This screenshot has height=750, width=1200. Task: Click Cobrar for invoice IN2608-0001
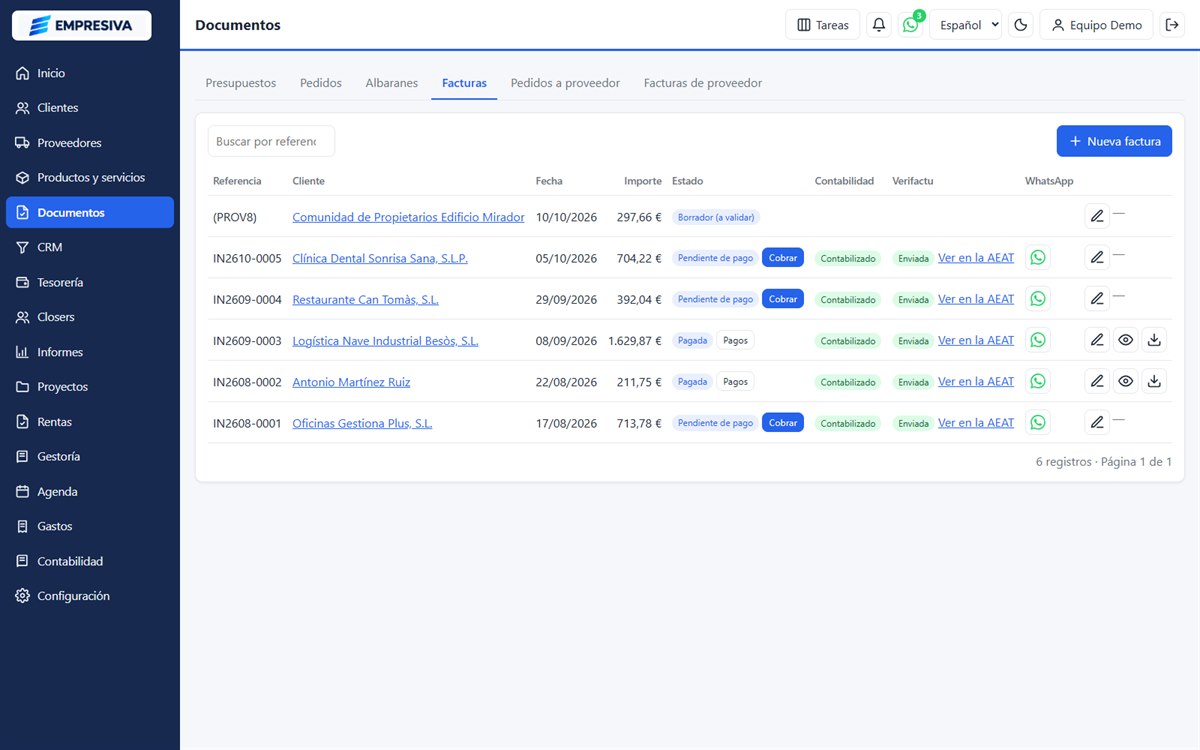pos(783,423)
